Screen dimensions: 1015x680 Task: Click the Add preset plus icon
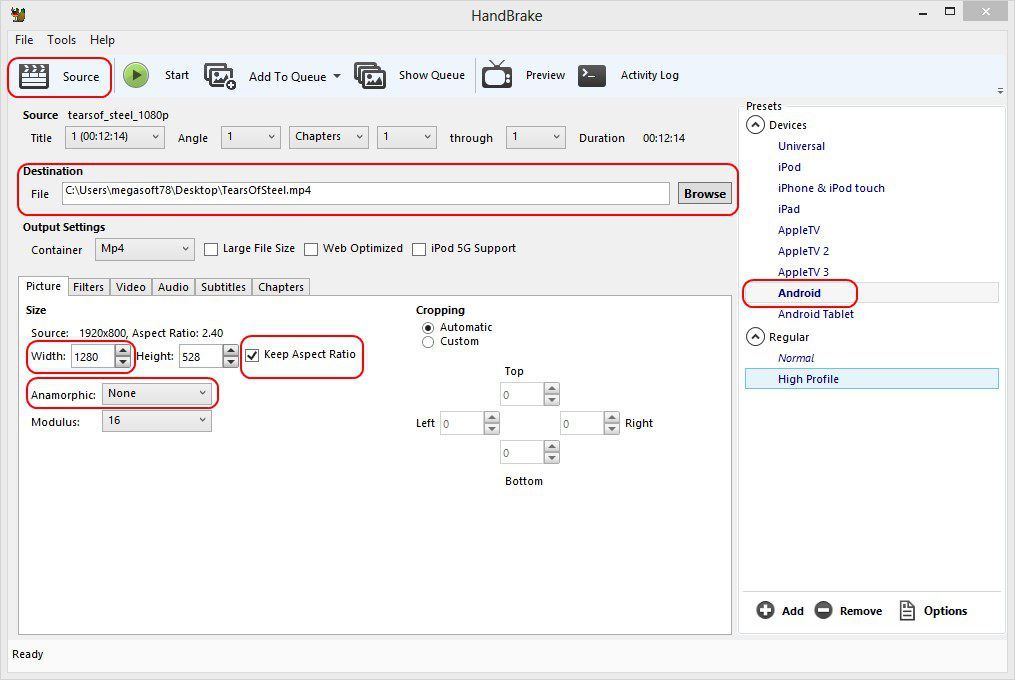click(765, 610)
